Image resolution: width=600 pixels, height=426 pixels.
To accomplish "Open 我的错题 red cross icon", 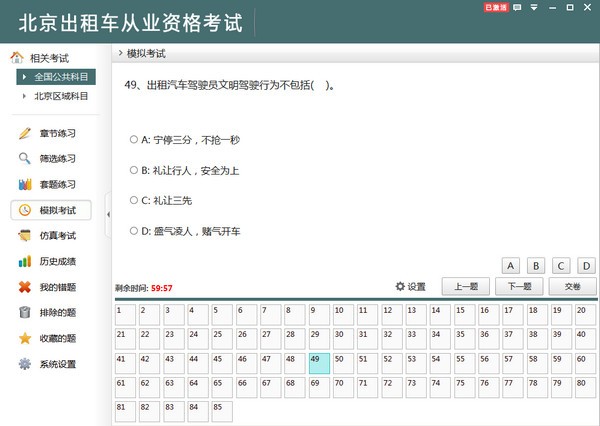I will [25, 287].
